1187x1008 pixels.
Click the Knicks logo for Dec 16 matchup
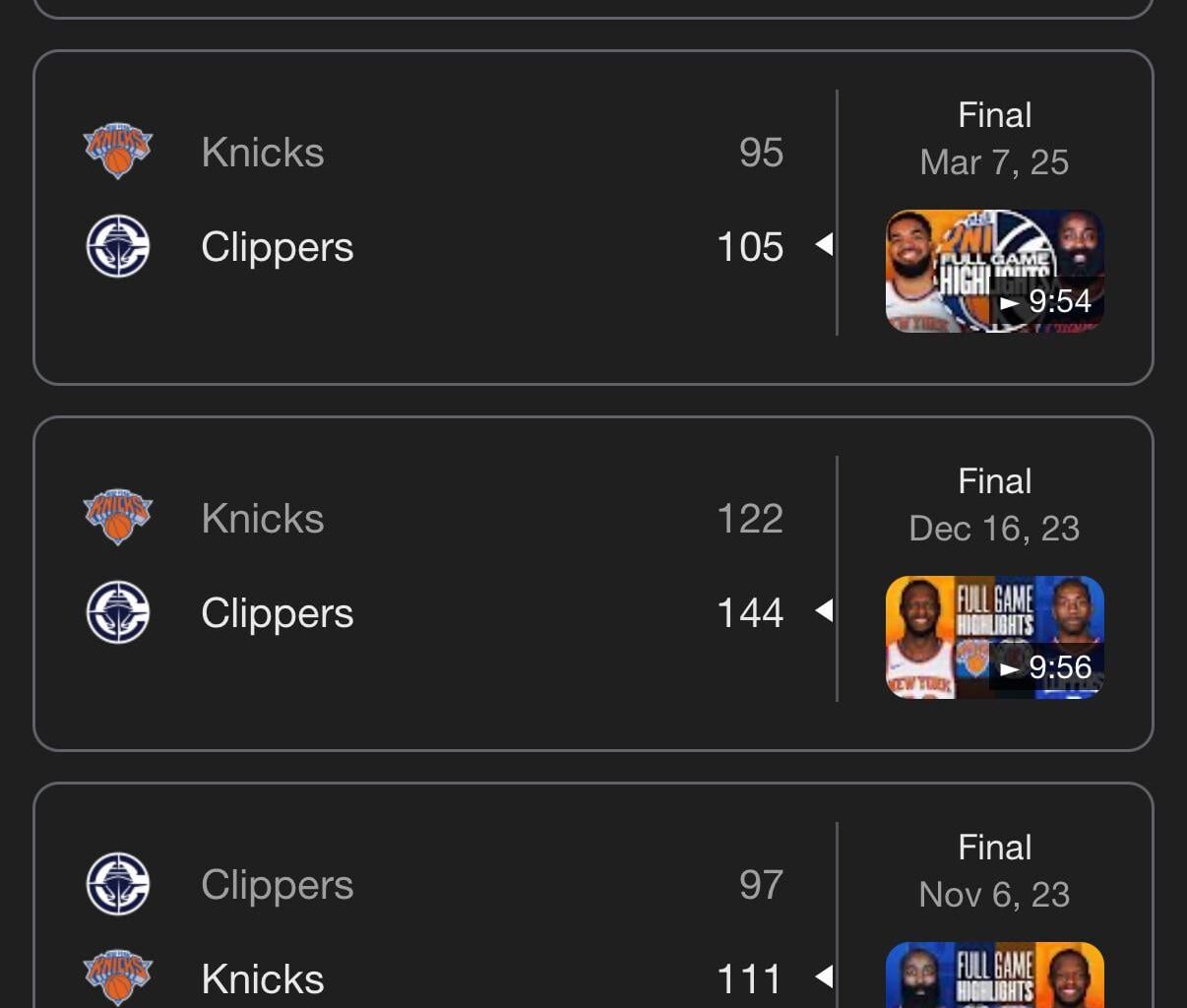(118, 517)
